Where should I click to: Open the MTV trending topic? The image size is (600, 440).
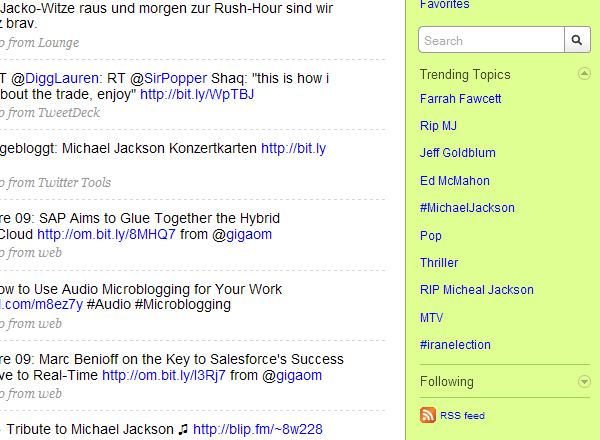click(432, 317)
